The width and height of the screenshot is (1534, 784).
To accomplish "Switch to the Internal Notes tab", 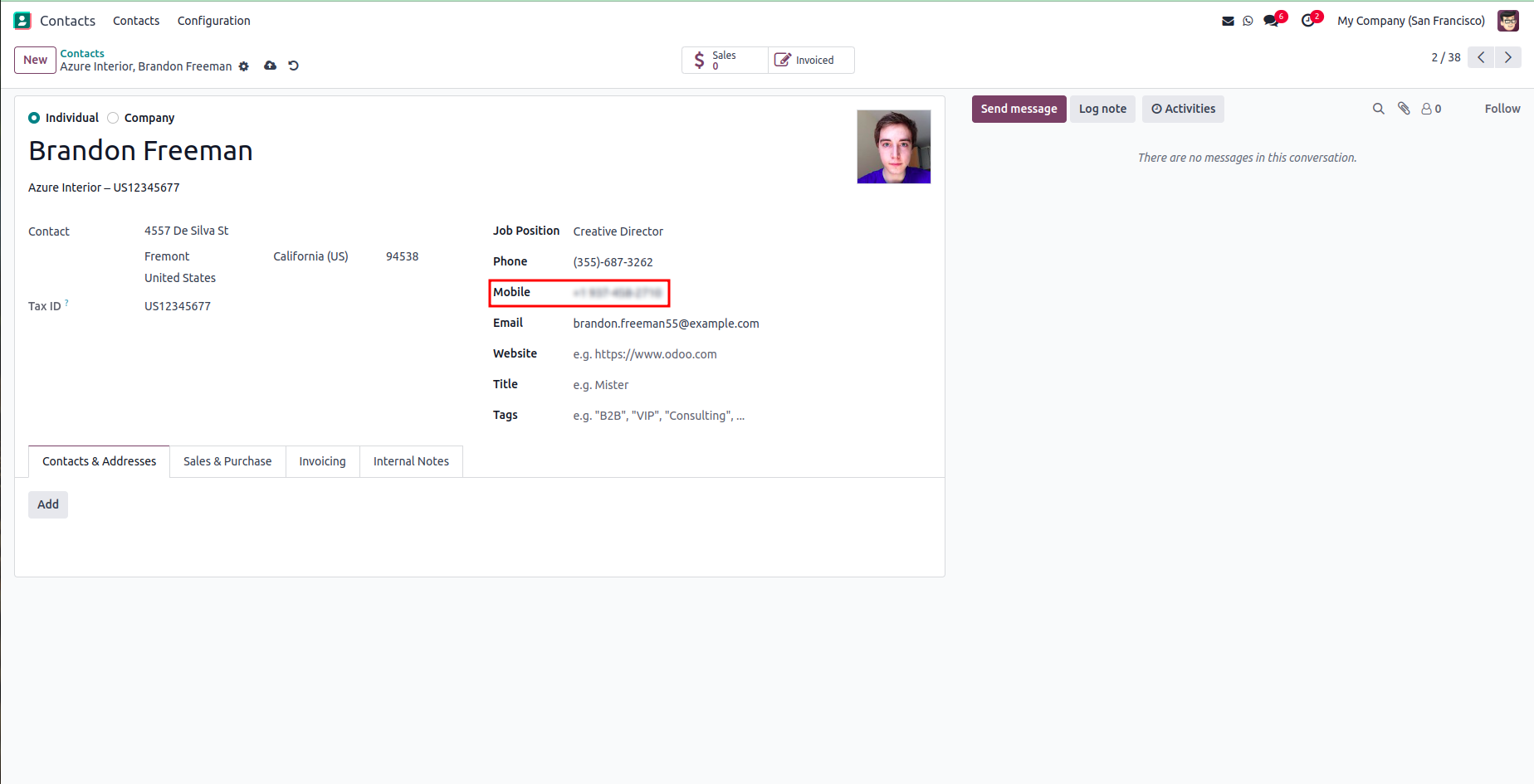I will (411, 461).
